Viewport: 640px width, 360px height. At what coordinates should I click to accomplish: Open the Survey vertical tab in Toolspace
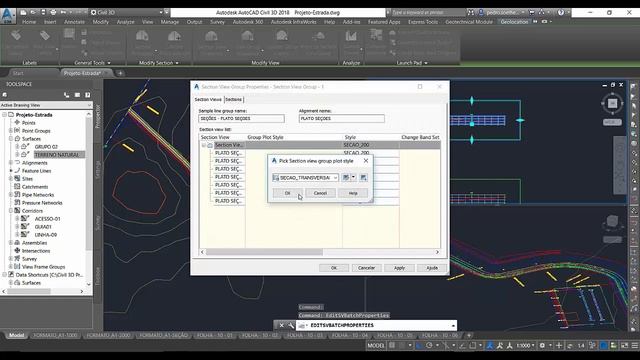[98, 222]
